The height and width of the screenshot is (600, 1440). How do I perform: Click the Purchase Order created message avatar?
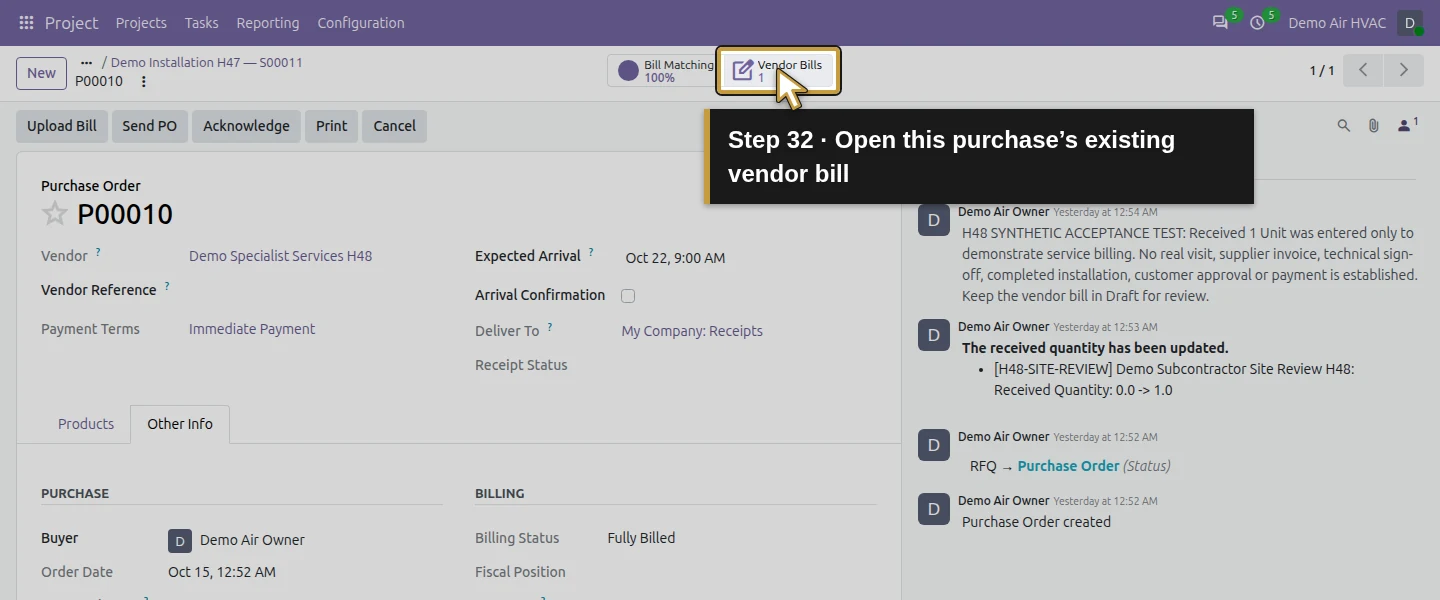tap(933, 509)
